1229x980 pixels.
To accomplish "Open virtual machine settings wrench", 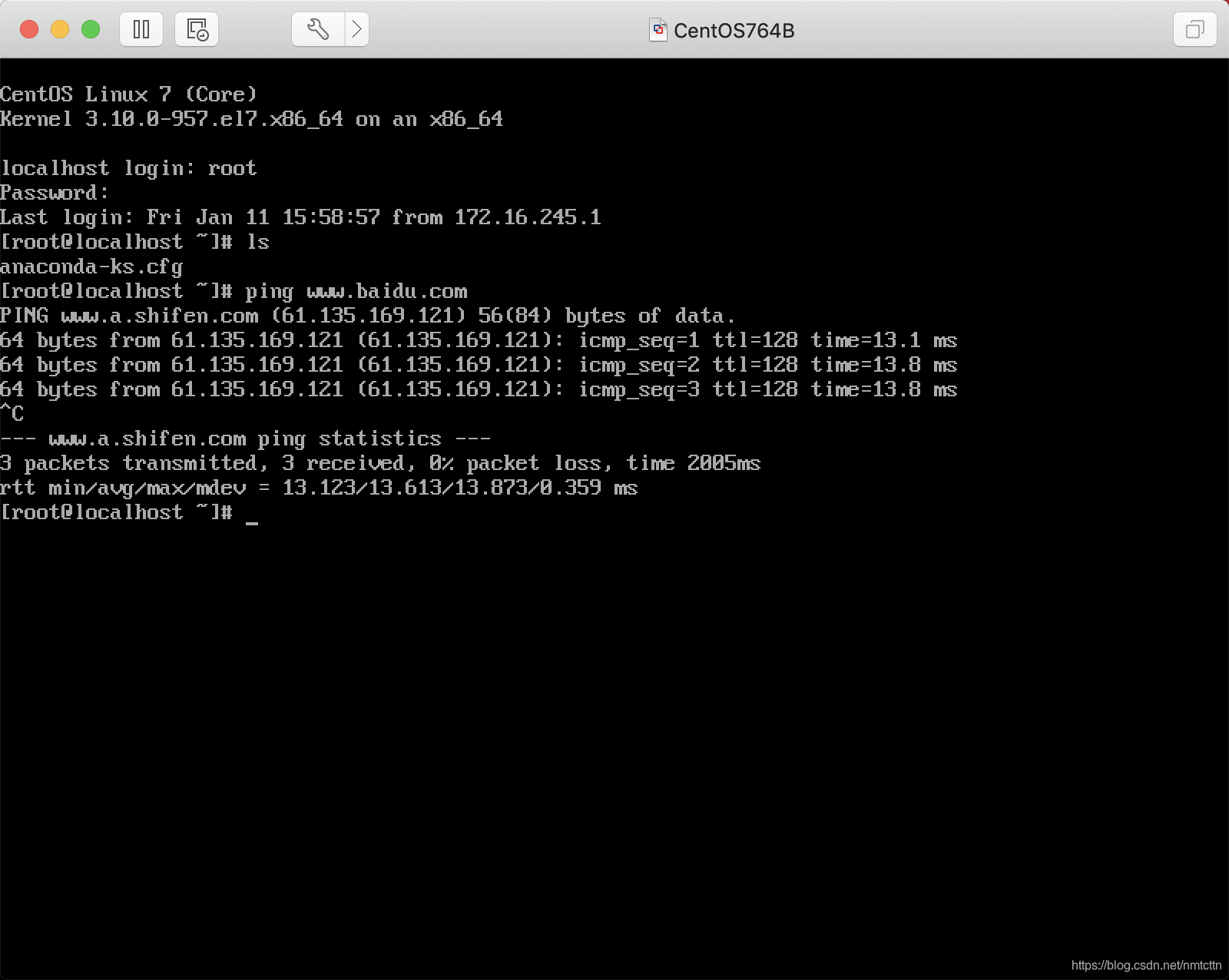I will (x=318, y=30).
